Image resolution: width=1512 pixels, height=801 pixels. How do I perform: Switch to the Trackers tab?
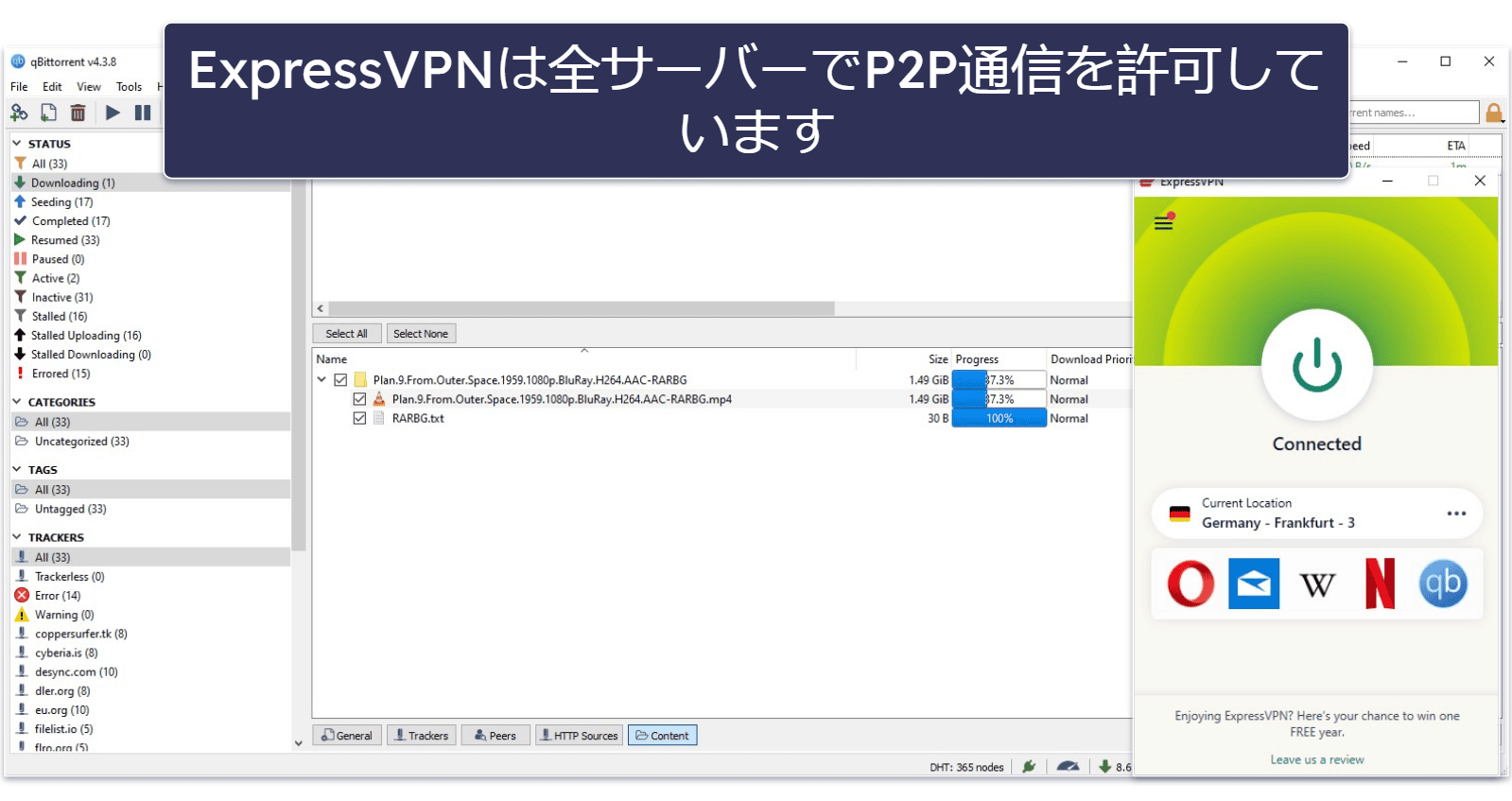(422, 736)
